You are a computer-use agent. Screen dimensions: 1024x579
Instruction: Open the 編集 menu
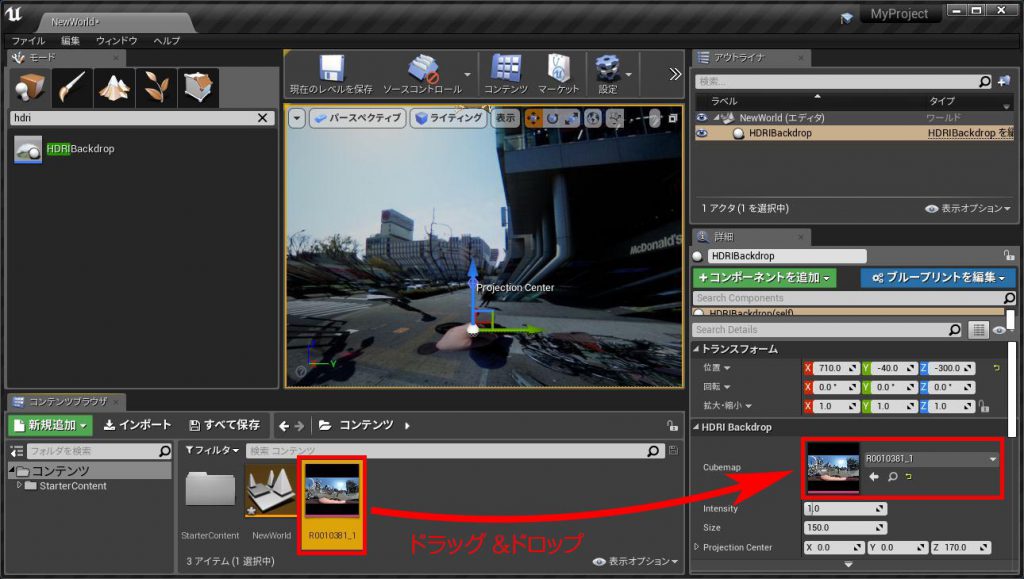tap(71, 40)
